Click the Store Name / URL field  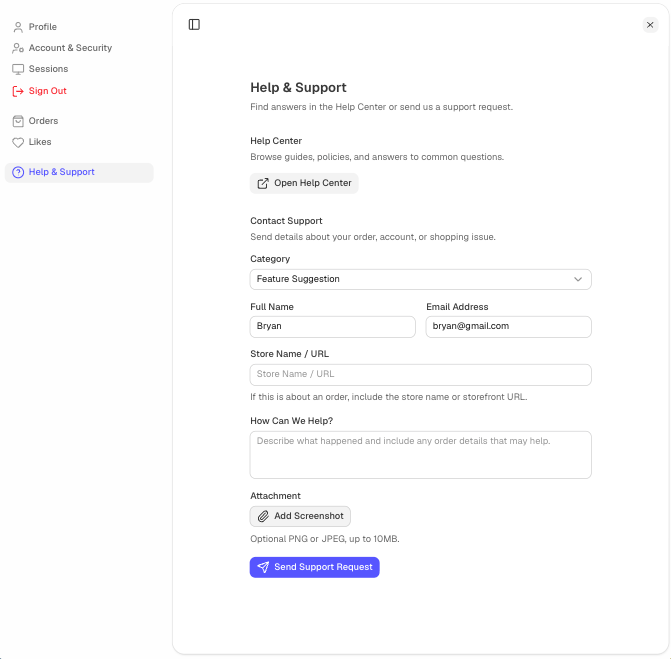(x=420, y=374)
